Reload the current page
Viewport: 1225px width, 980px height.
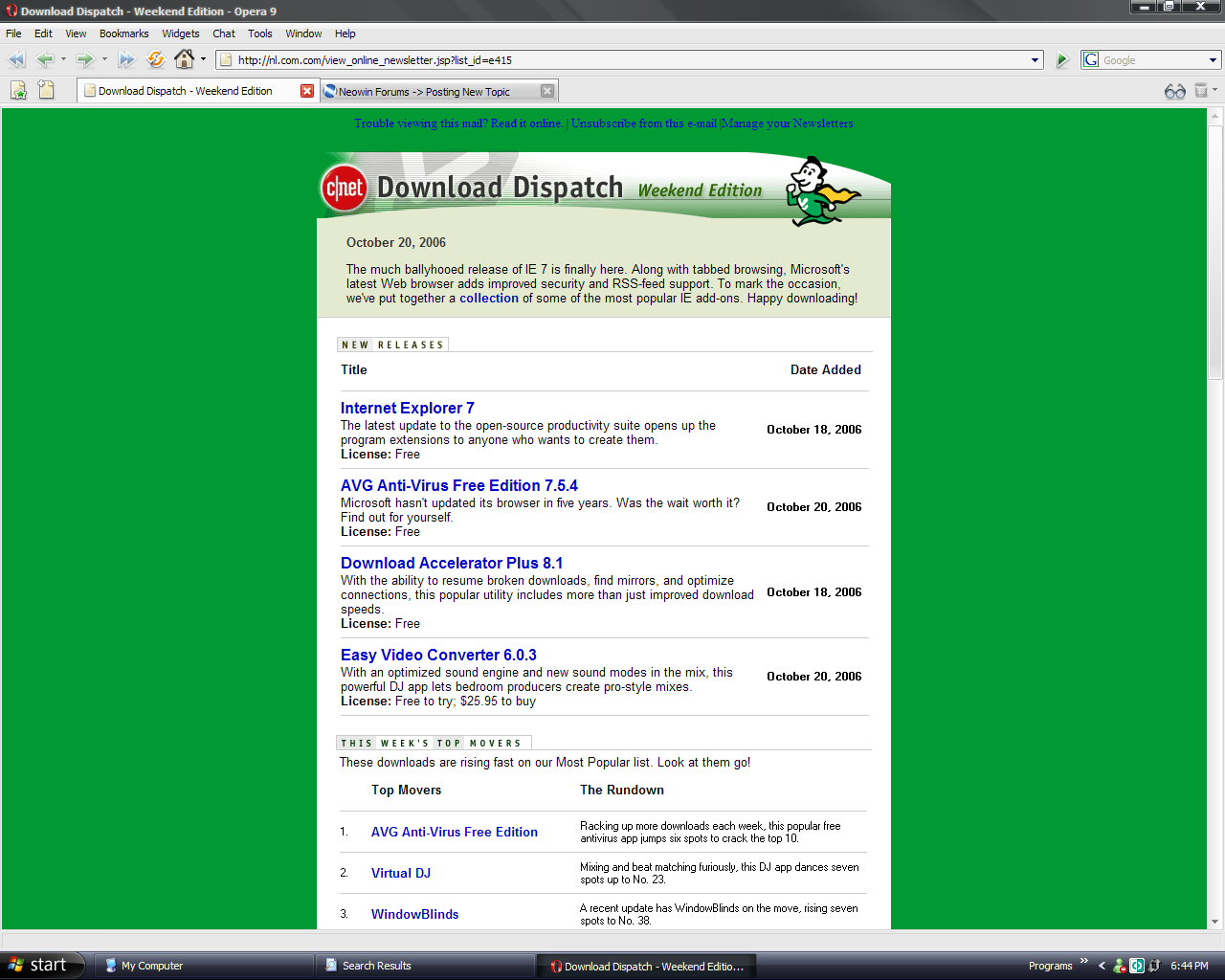pos(154,58)
